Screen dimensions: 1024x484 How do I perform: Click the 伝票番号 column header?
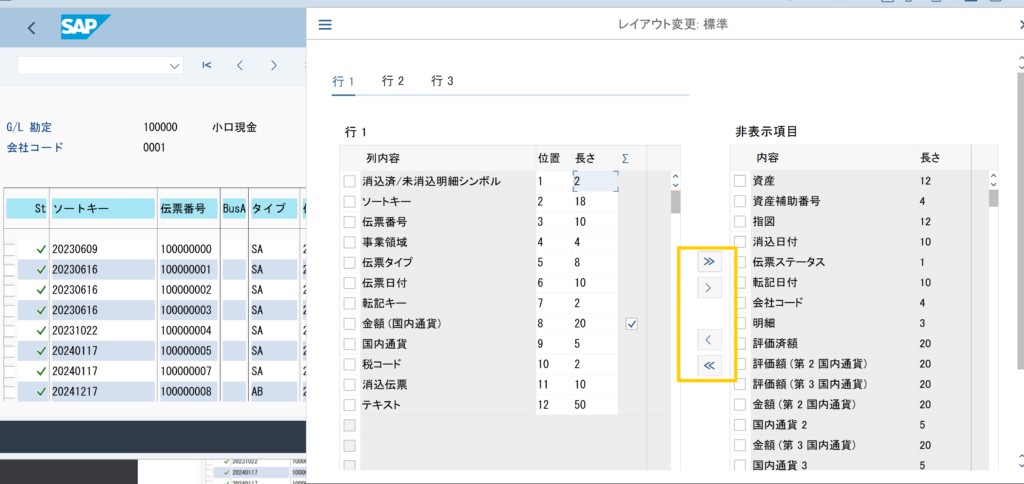pyautogui.click(x=186, y=209)
